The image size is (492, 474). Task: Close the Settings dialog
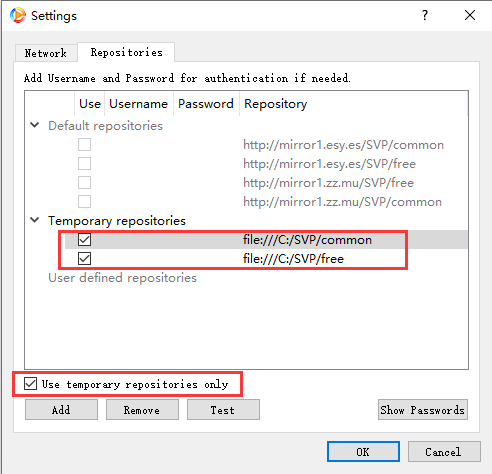coord(470,15)
